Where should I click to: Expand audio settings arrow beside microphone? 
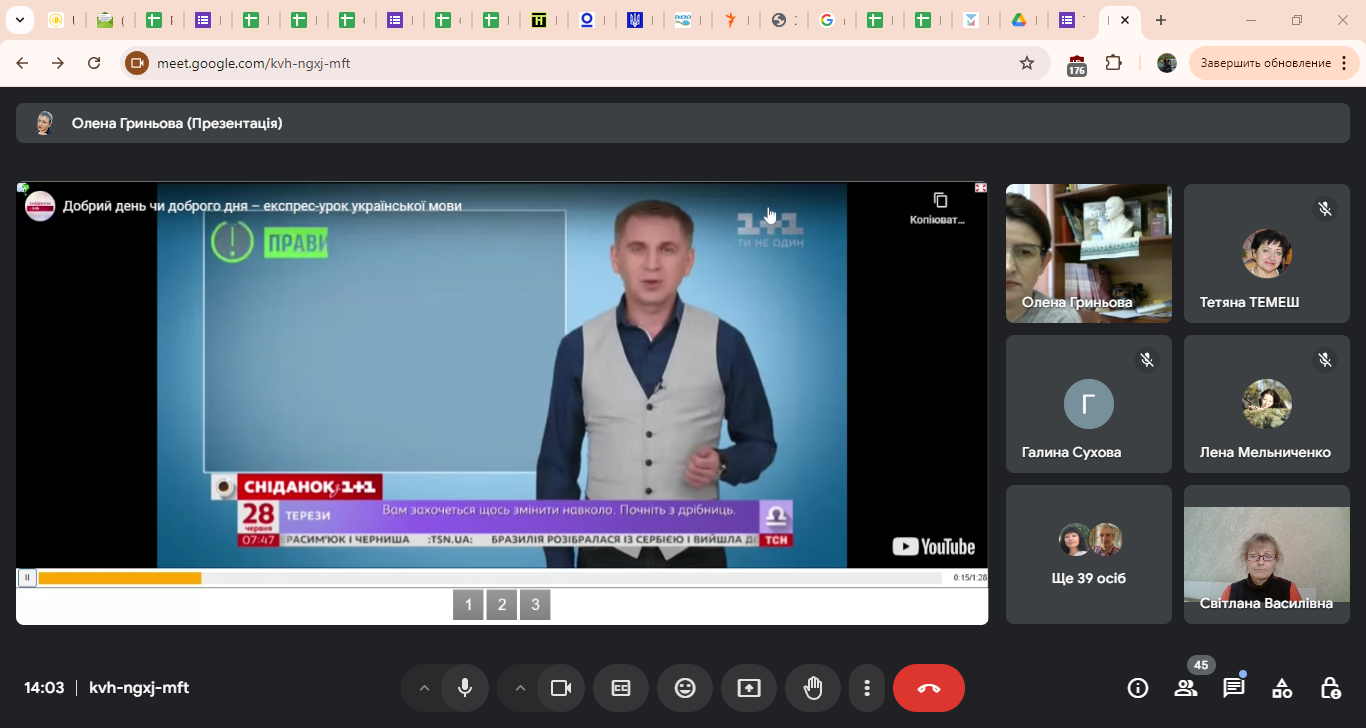click(x=424, y=688)
